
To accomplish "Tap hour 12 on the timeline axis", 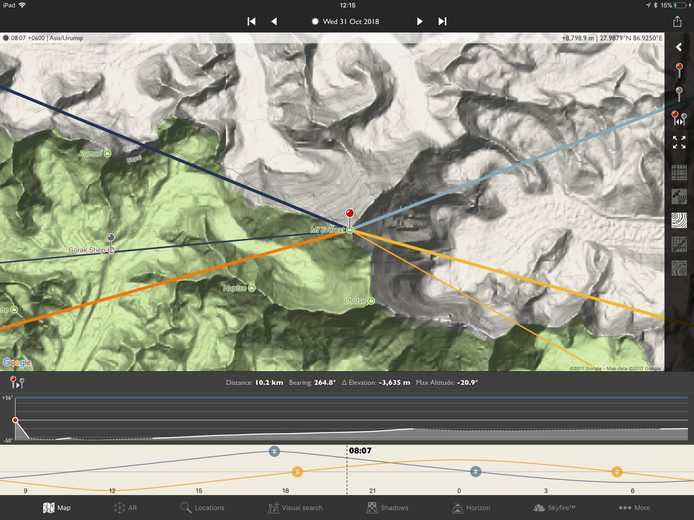I will 112,491.
